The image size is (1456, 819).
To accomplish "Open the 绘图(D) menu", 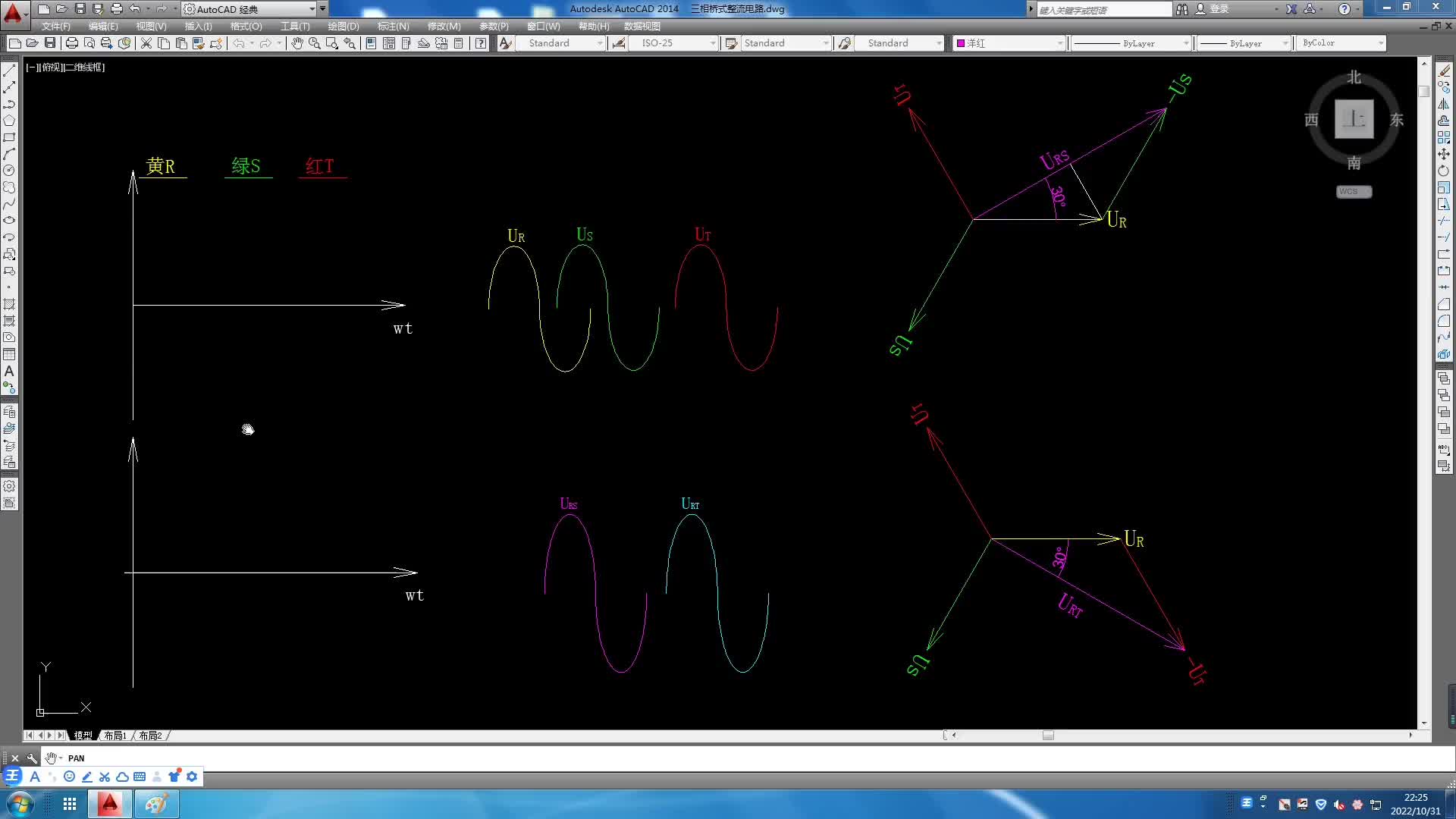I will coord(344,27).
